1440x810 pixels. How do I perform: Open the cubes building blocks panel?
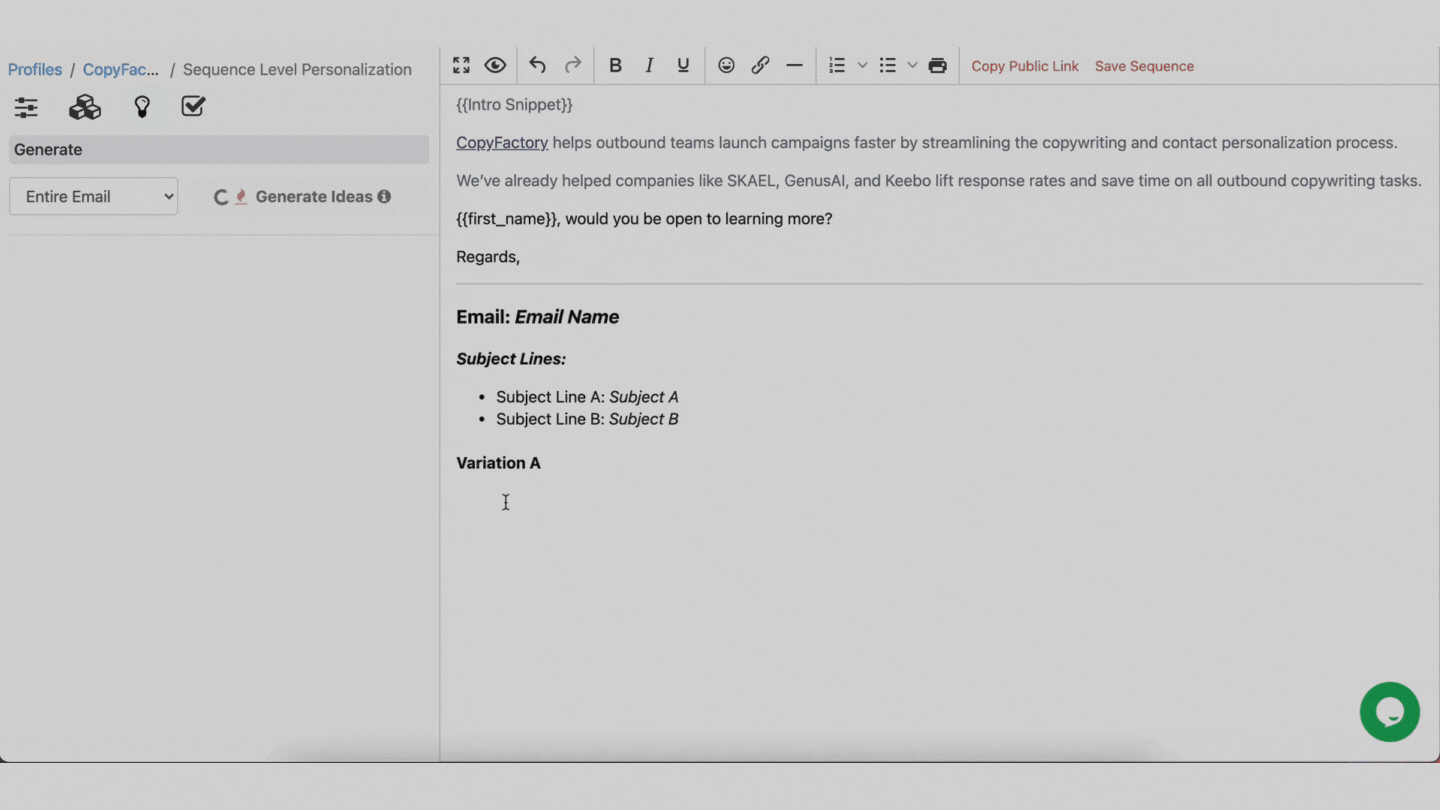(85, 107)
